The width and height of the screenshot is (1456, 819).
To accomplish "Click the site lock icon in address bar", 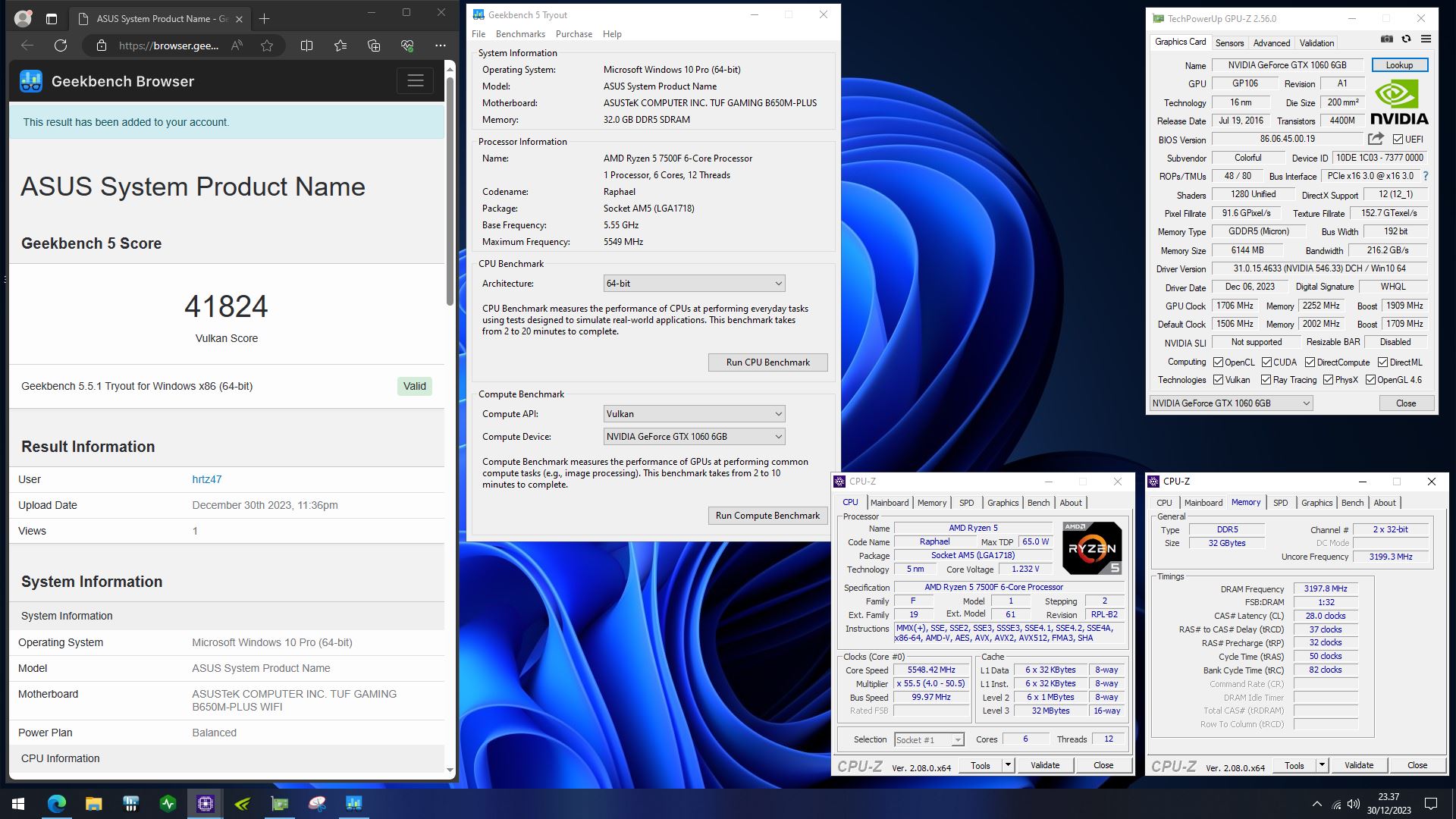I will coord(102,45).
